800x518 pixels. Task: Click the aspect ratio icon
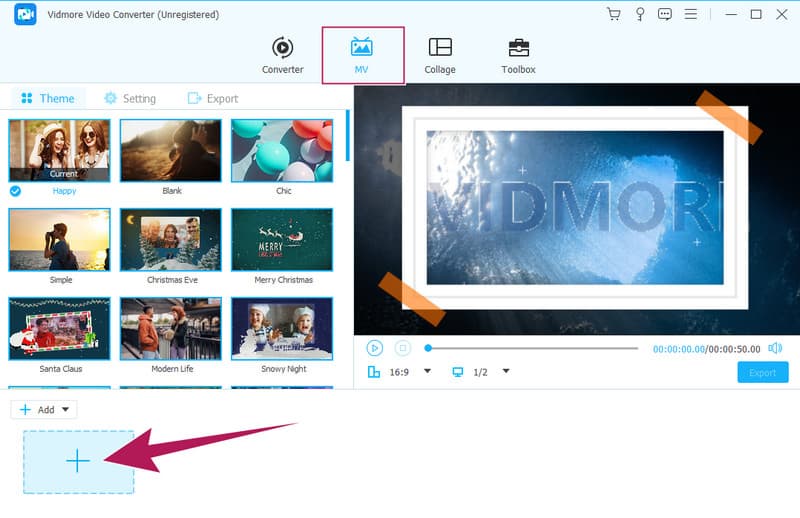[373, 372]
